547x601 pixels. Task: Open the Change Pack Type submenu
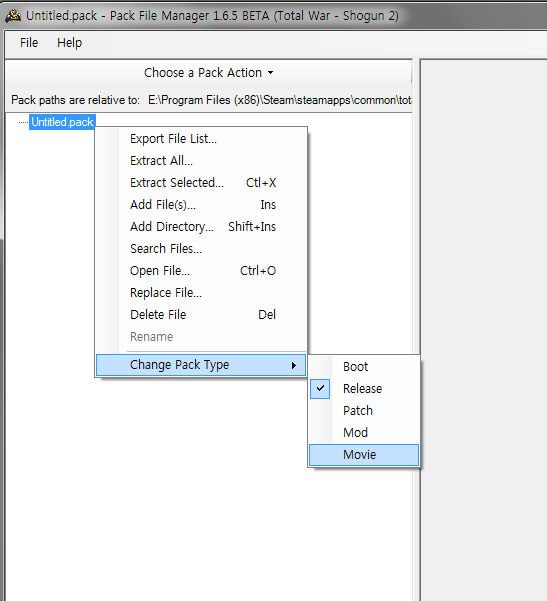201,365
